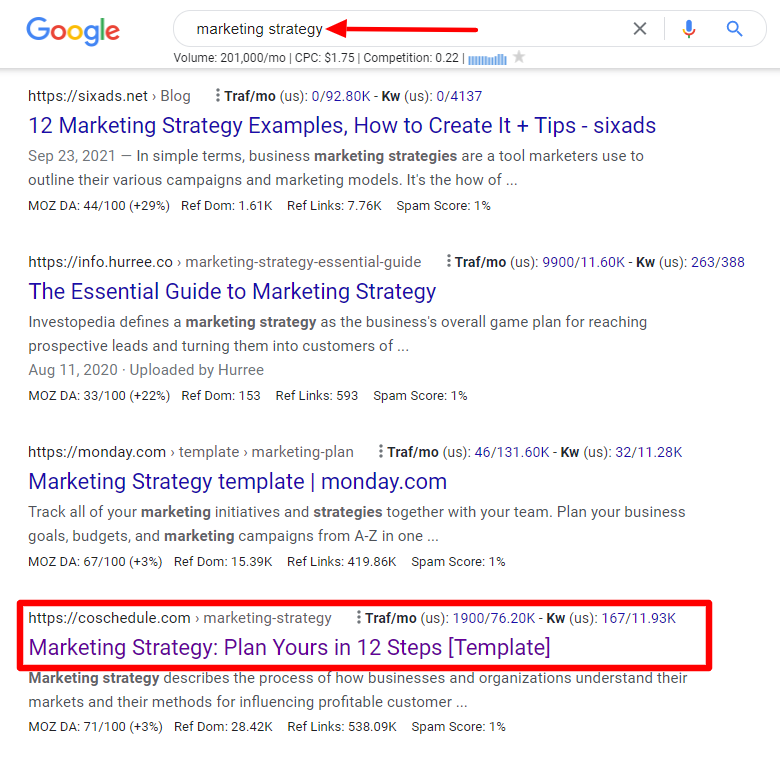Open three-dot menu for sixads.net result

217,95
